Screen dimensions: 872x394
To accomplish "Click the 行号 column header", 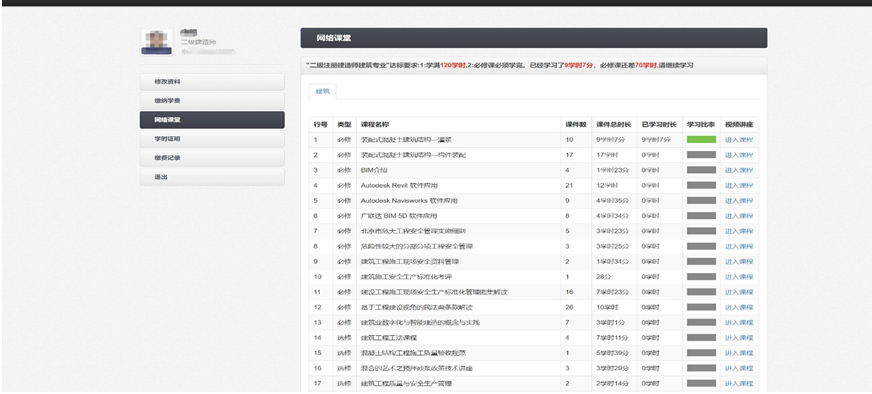I will [320, 125].
